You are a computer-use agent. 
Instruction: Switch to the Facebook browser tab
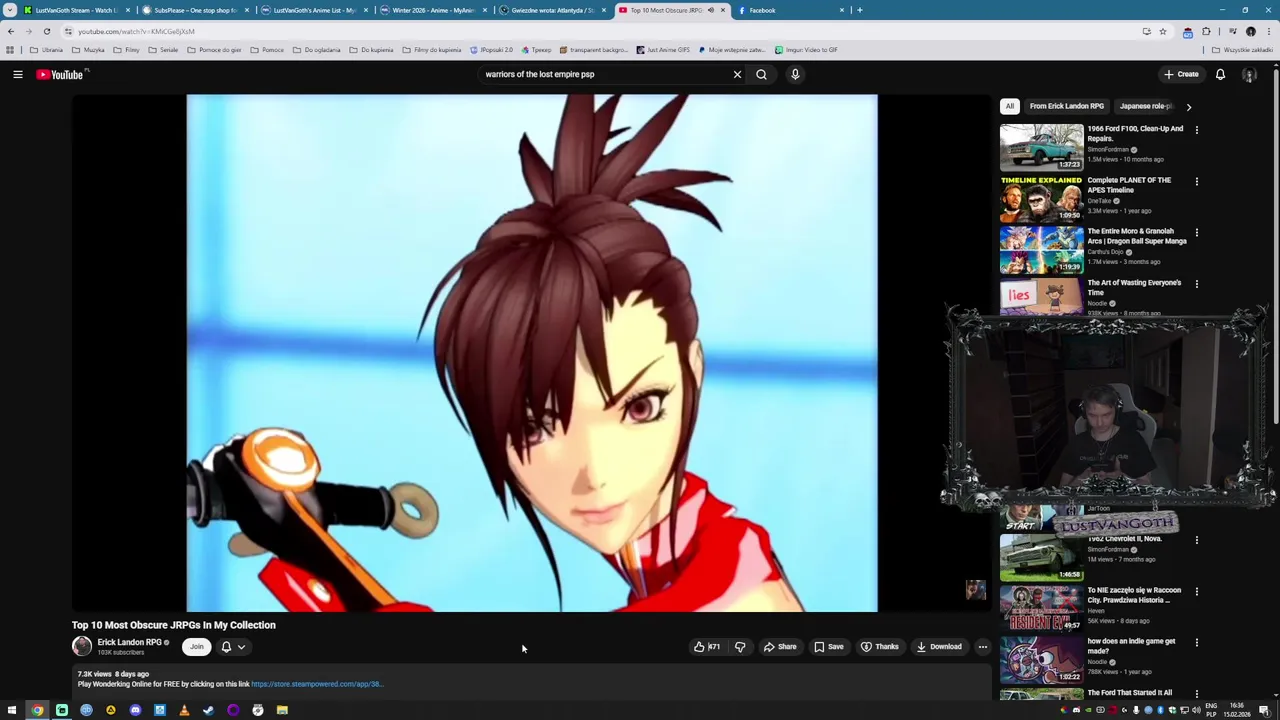[790, 10]
